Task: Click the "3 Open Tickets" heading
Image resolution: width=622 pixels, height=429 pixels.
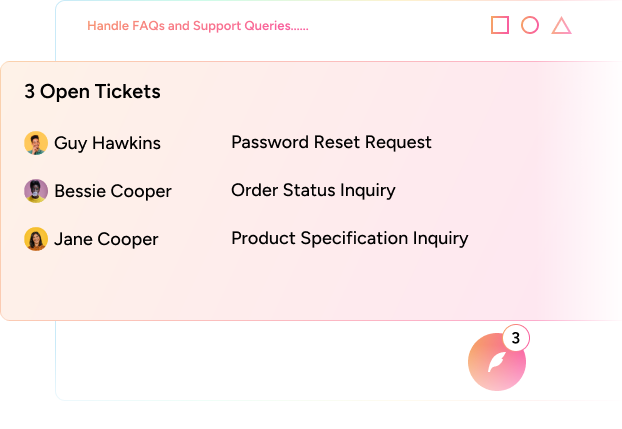Action: [x=92, y=92]
